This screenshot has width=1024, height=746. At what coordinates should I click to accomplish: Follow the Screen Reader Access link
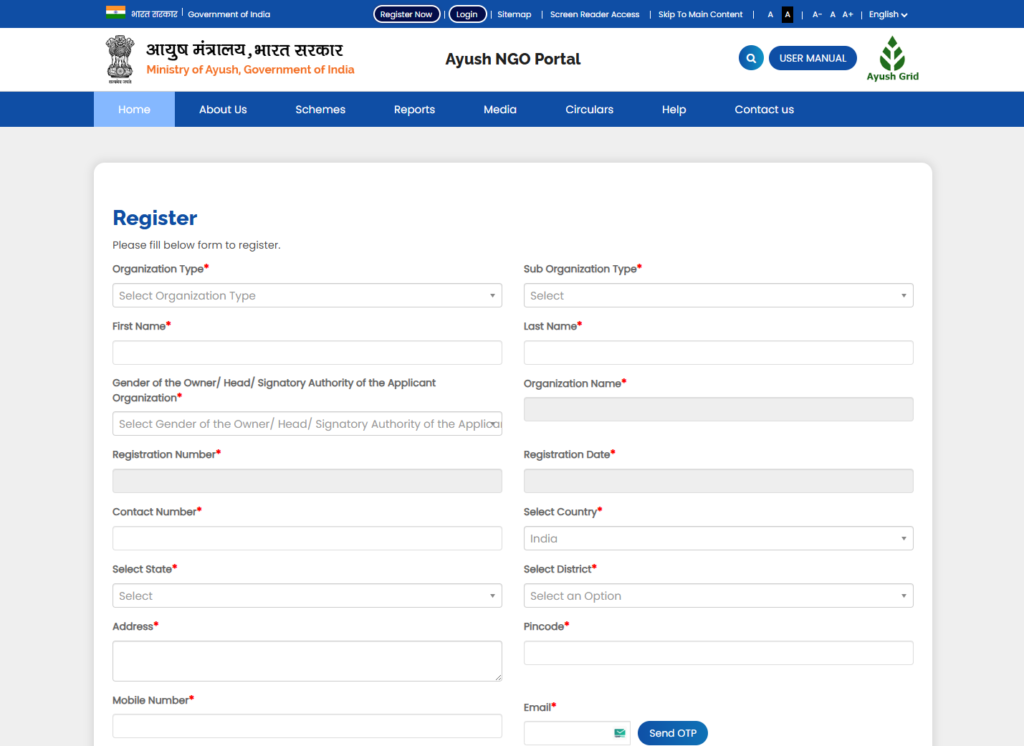point(595,15)
